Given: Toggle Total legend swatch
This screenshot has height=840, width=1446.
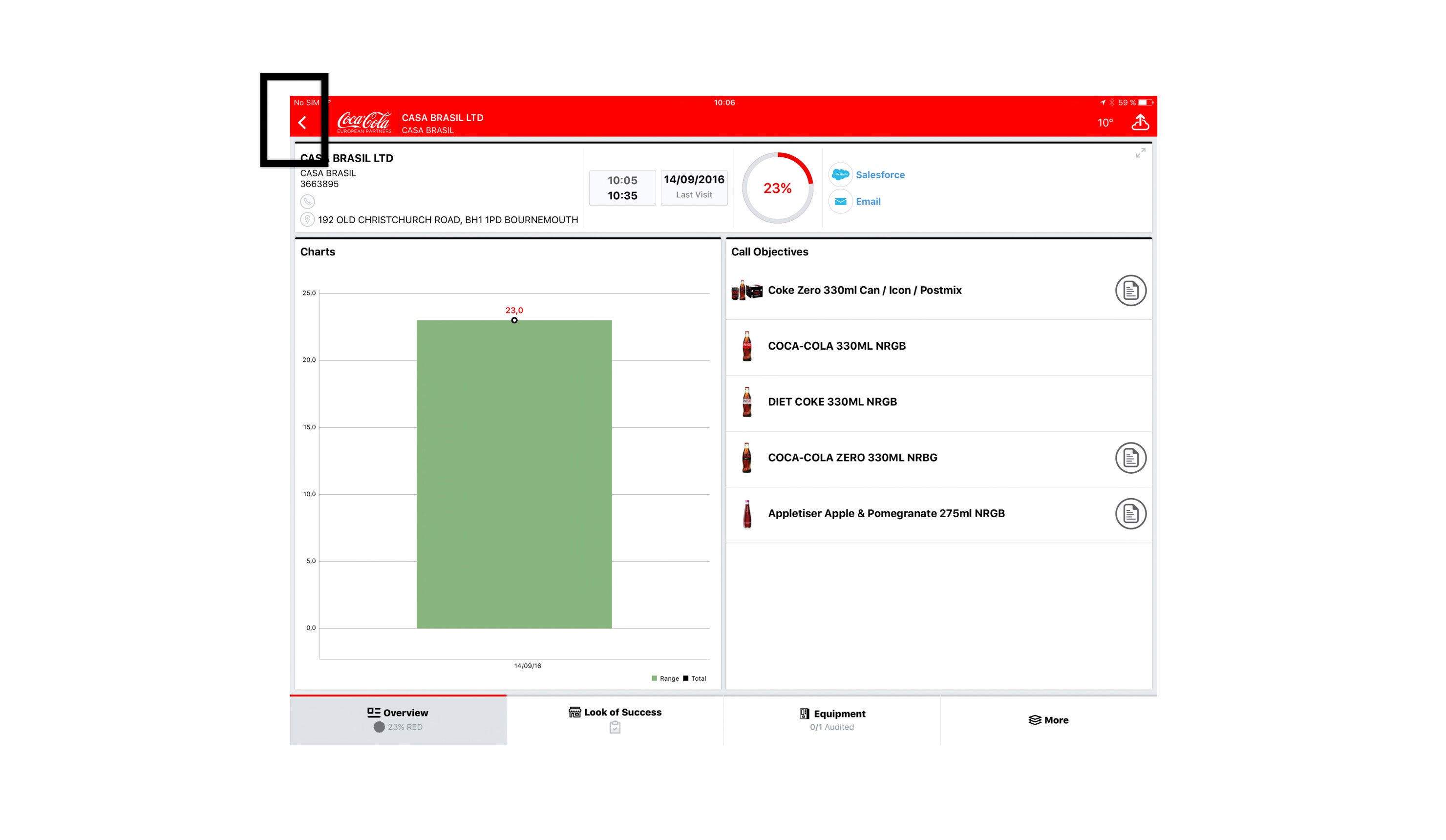Looking at the screenshot, I should click(x=685, y=678).
